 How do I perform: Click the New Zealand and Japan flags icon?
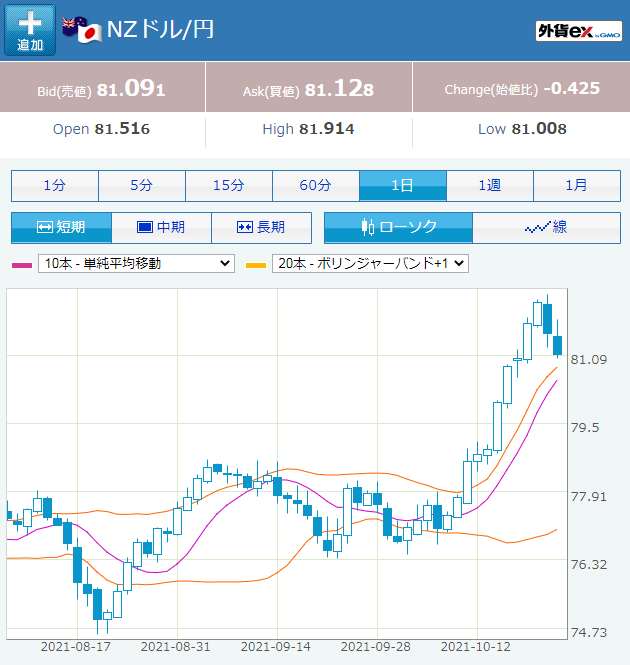pyautogui.click(x=82, y=30)
